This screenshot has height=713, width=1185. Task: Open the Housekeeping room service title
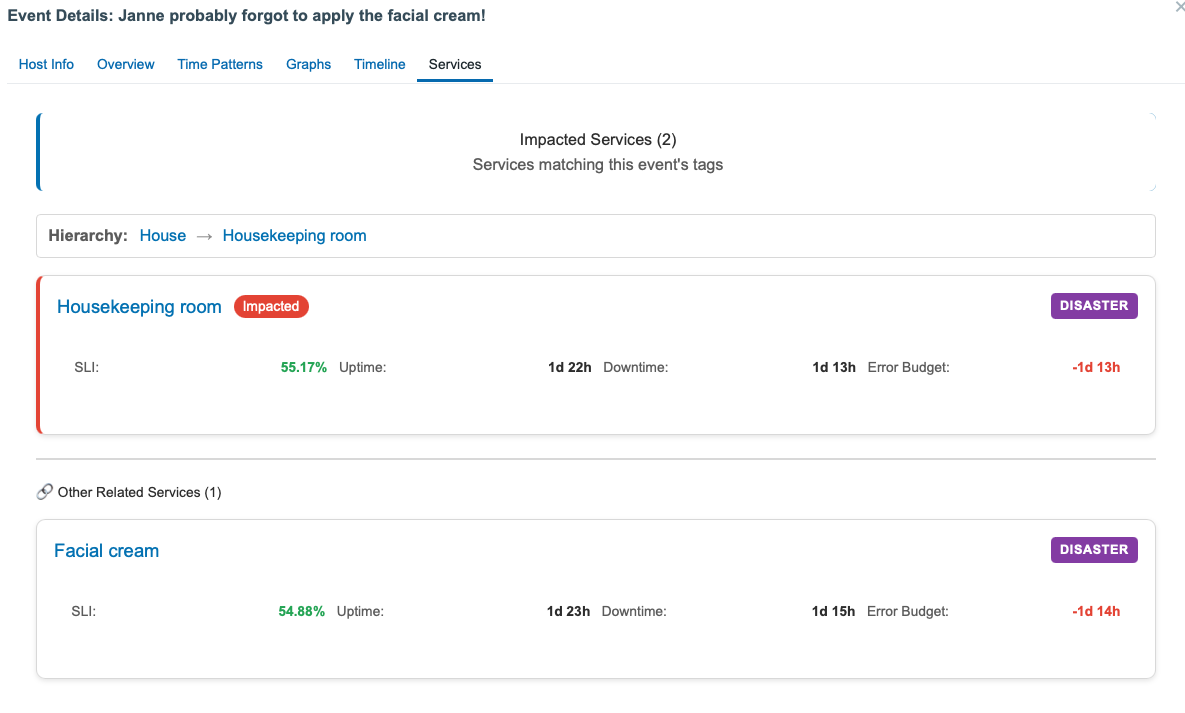pos(139,307)
